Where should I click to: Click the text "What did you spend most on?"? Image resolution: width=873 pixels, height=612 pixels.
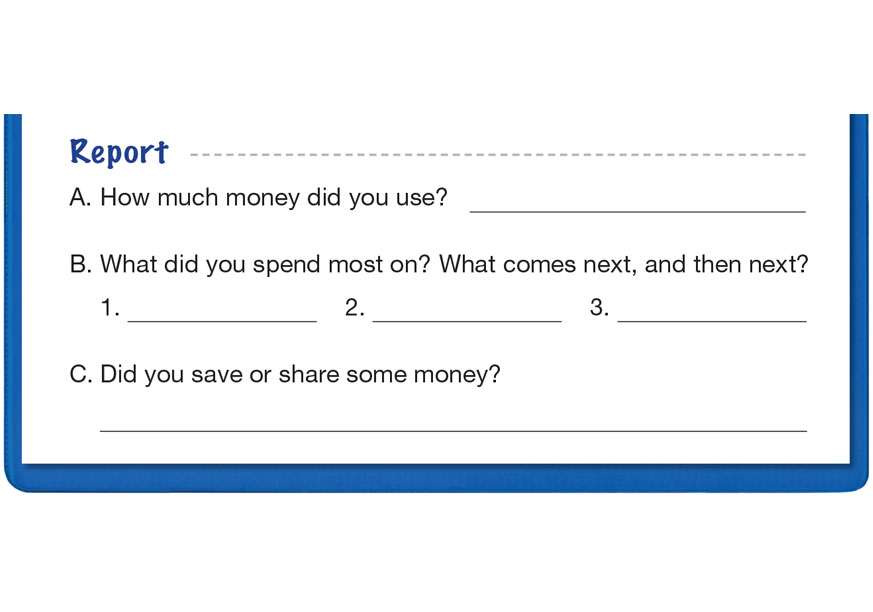tap(266, 265)
